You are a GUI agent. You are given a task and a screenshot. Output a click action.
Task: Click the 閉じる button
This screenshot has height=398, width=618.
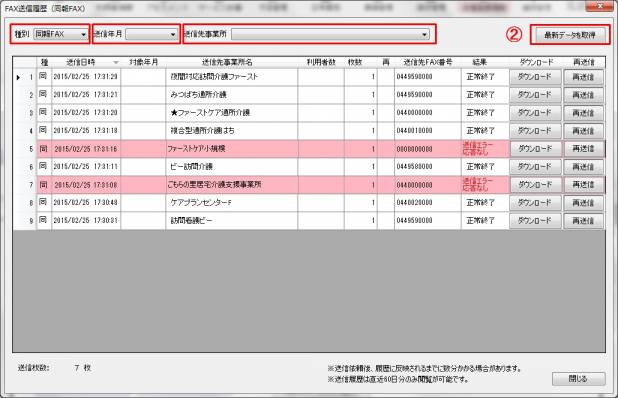[x=578, y=379]
